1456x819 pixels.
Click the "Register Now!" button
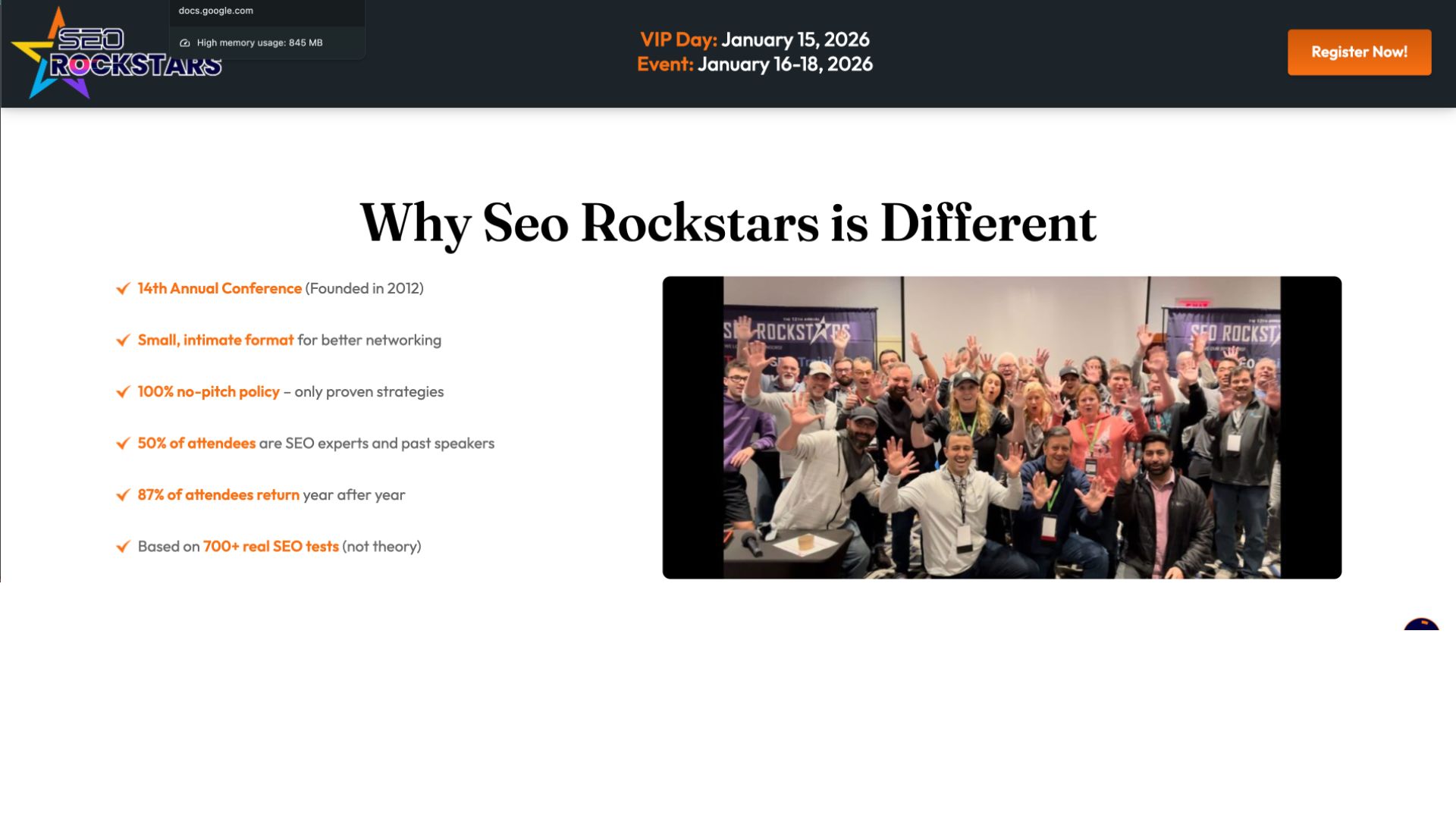pos(1359,52)
